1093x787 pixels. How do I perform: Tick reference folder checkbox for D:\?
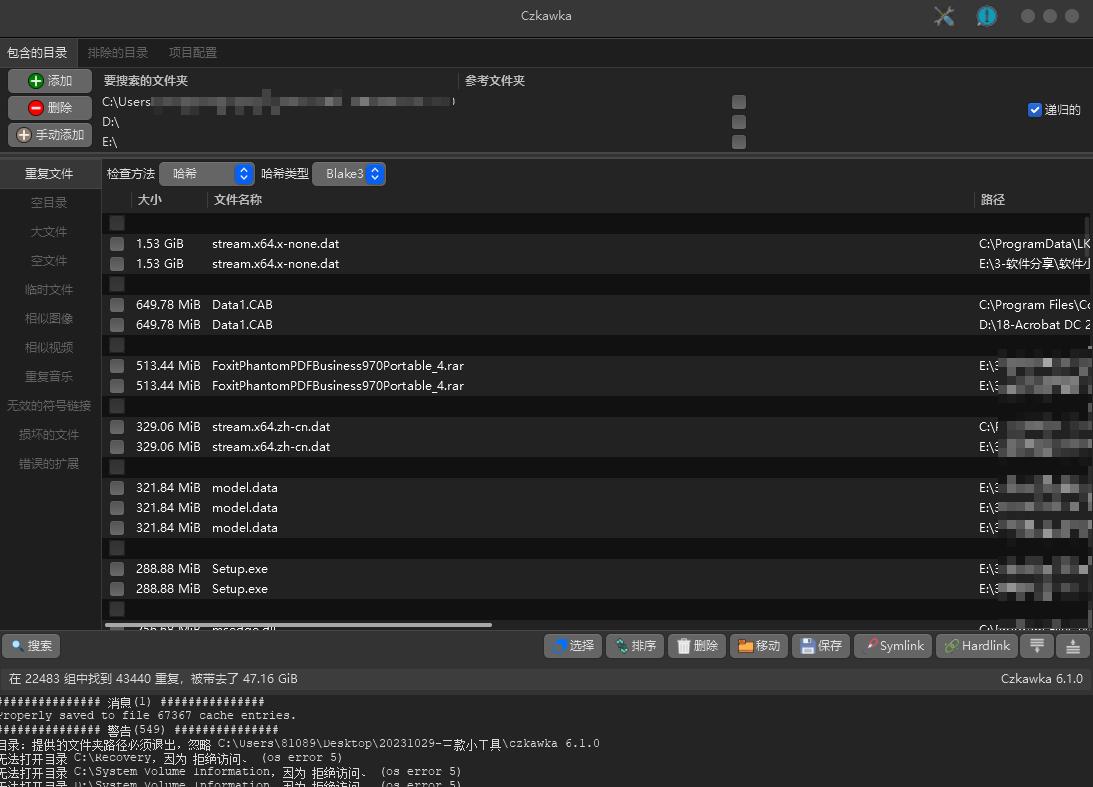click(x=739, y=123)
